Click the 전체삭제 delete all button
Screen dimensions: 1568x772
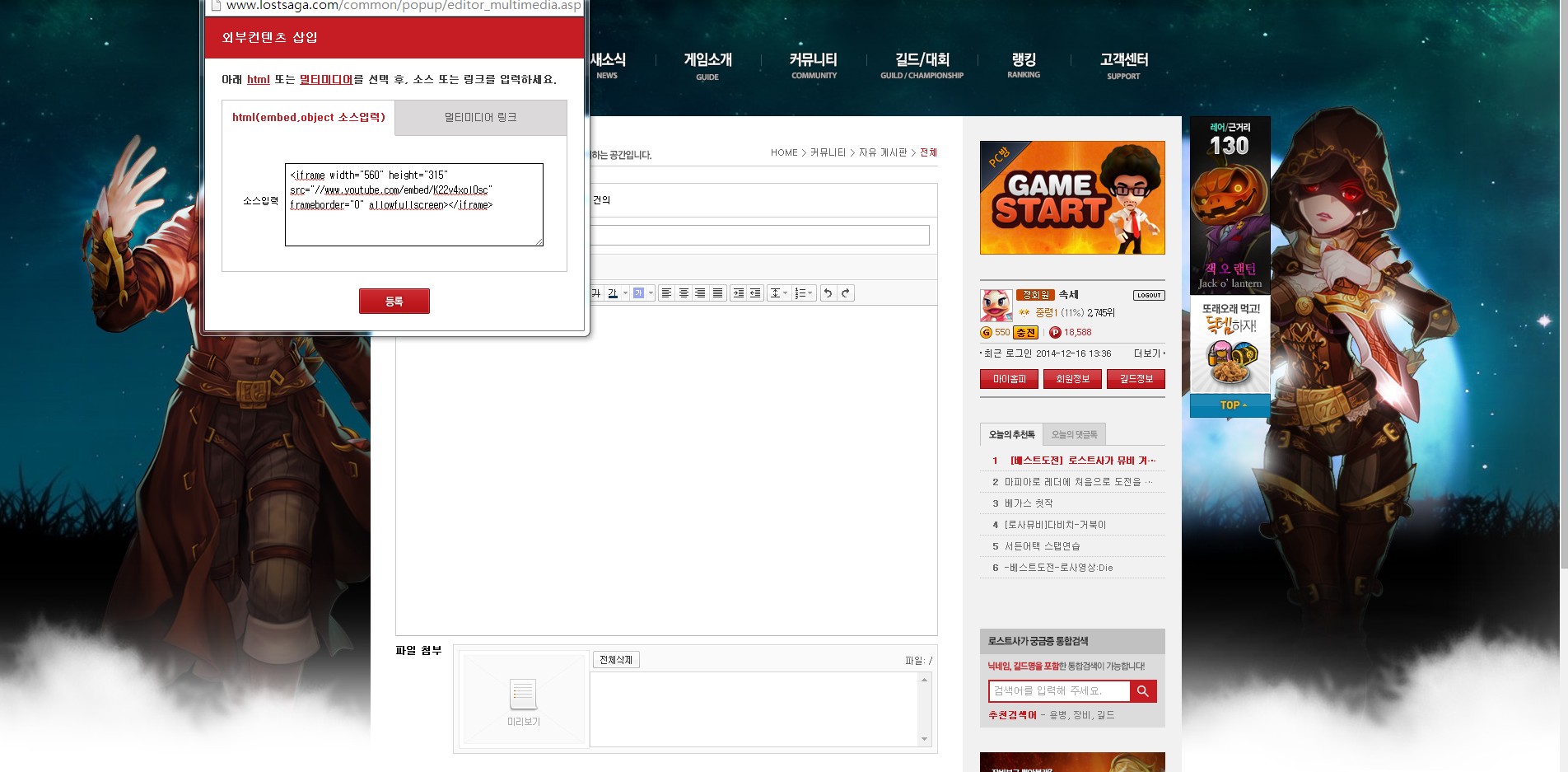tap(616, 660)
